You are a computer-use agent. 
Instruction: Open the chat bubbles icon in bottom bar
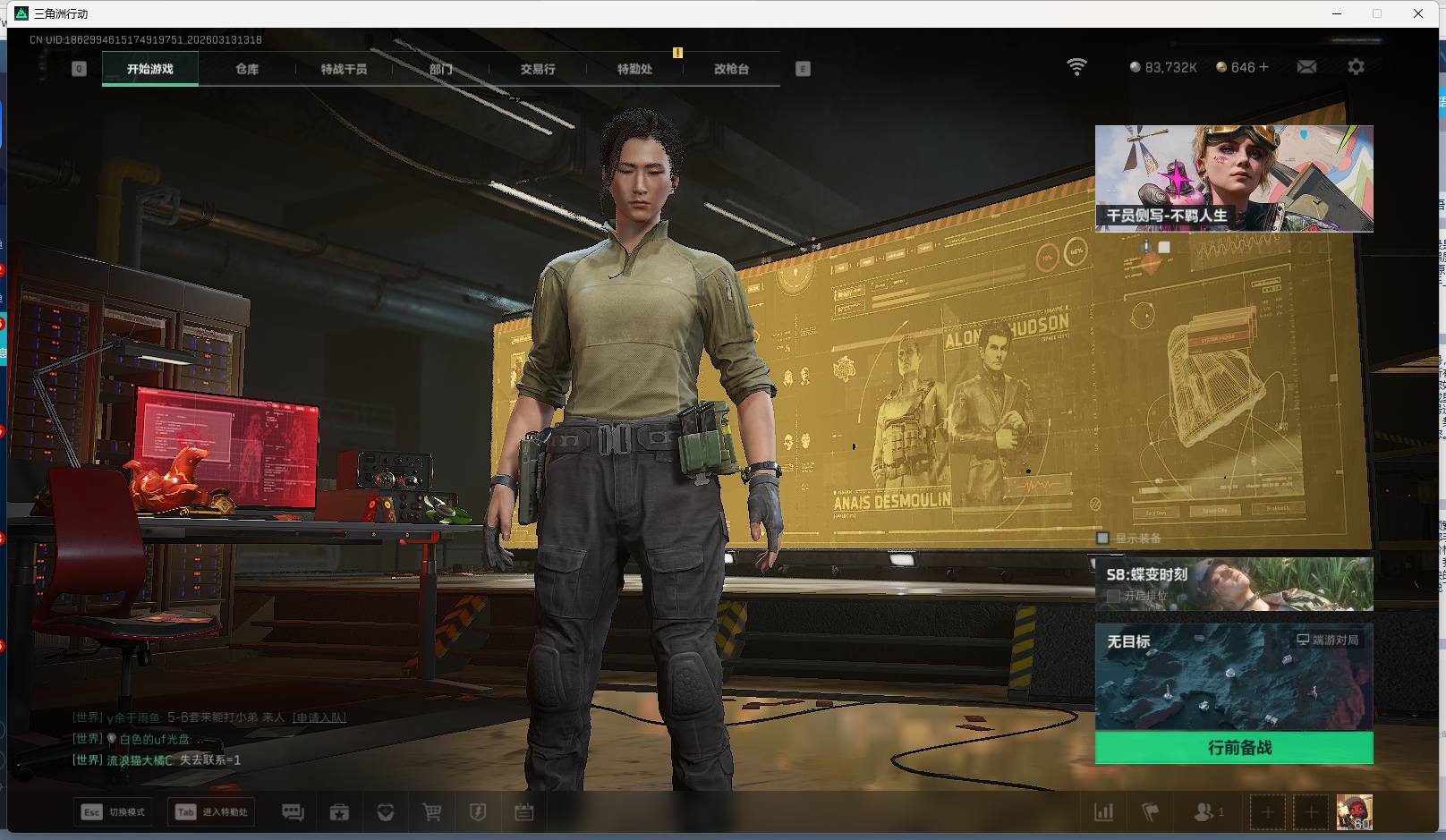tap(293, 812)
